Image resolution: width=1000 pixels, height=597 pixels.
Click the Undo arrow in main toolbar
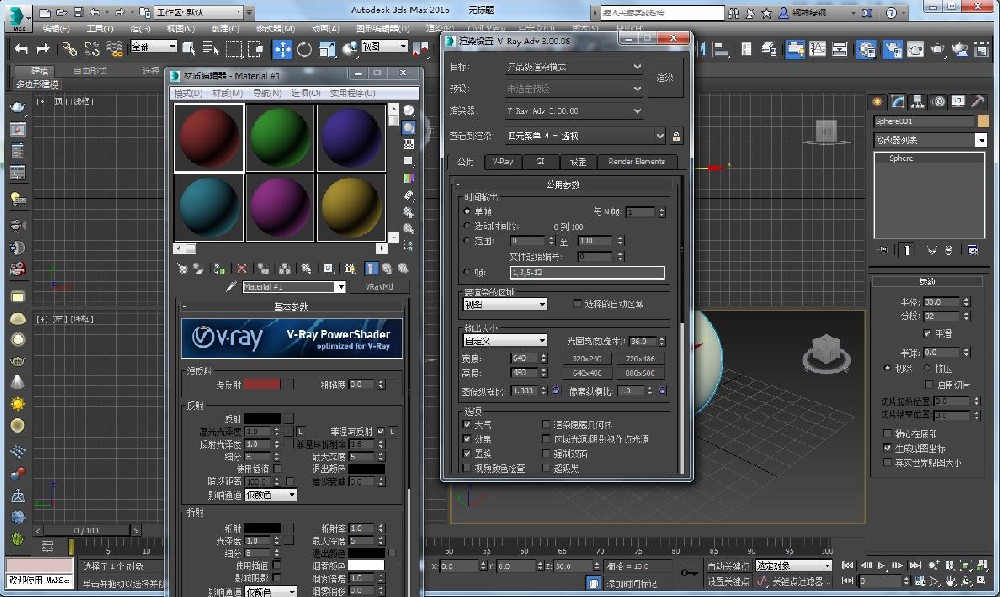21,48
